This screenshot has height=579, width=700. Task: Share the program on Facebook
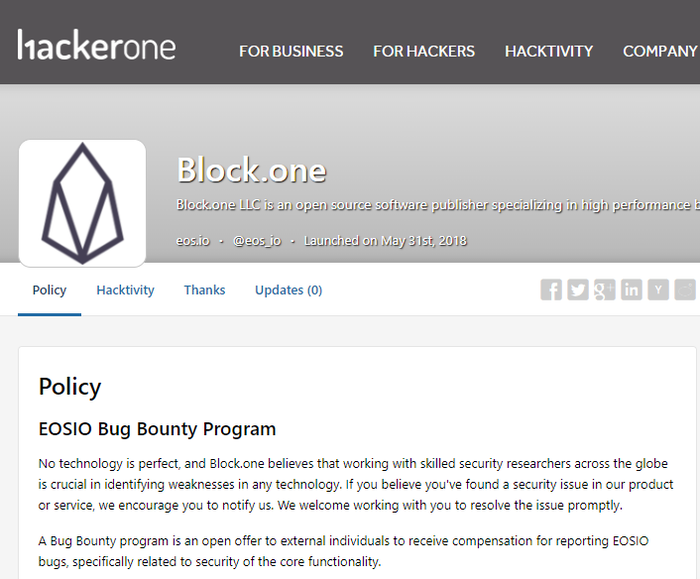(551, 290)
